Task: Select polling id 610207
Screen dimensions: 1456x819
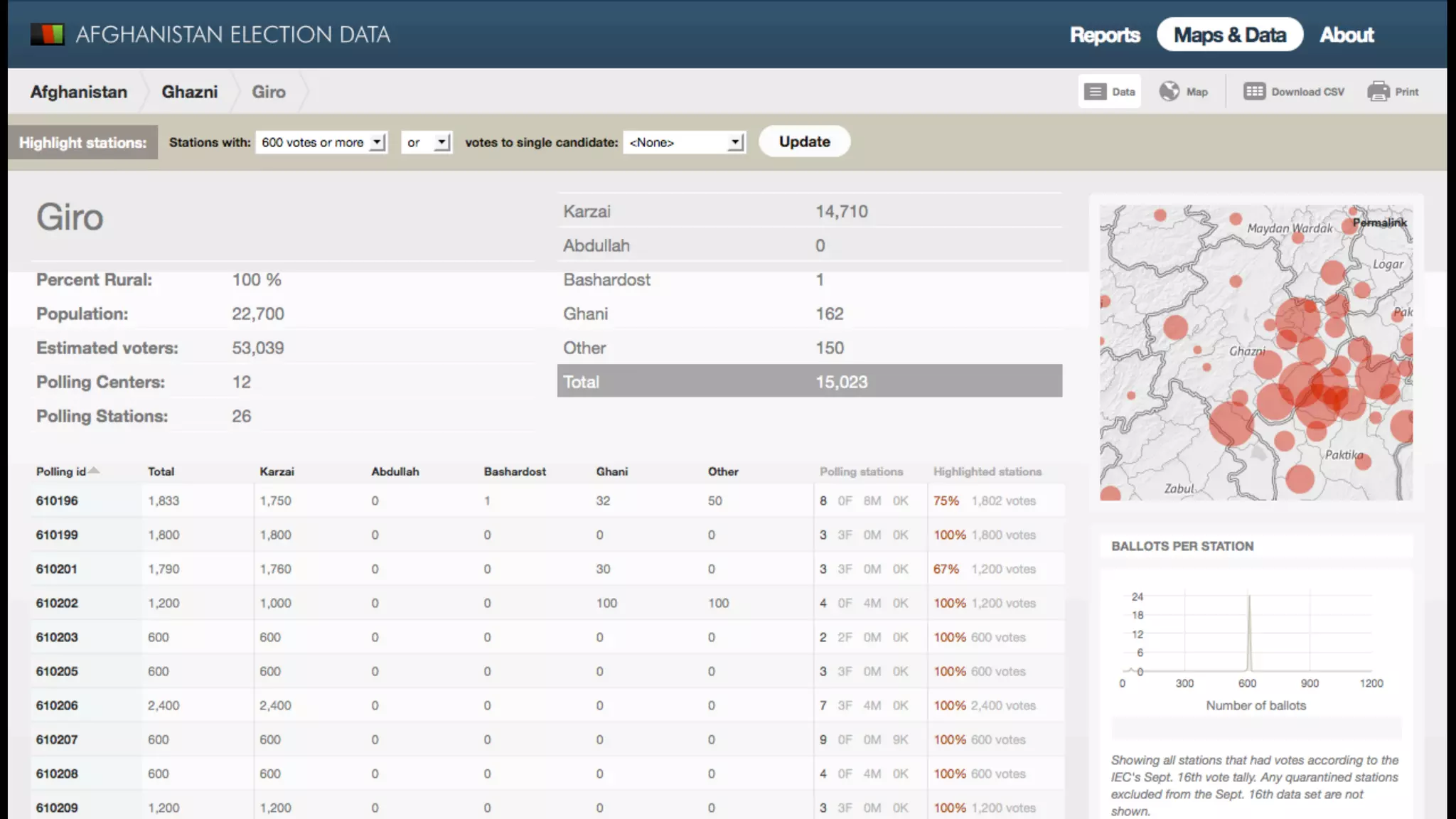Action: (x=57, y=739)
